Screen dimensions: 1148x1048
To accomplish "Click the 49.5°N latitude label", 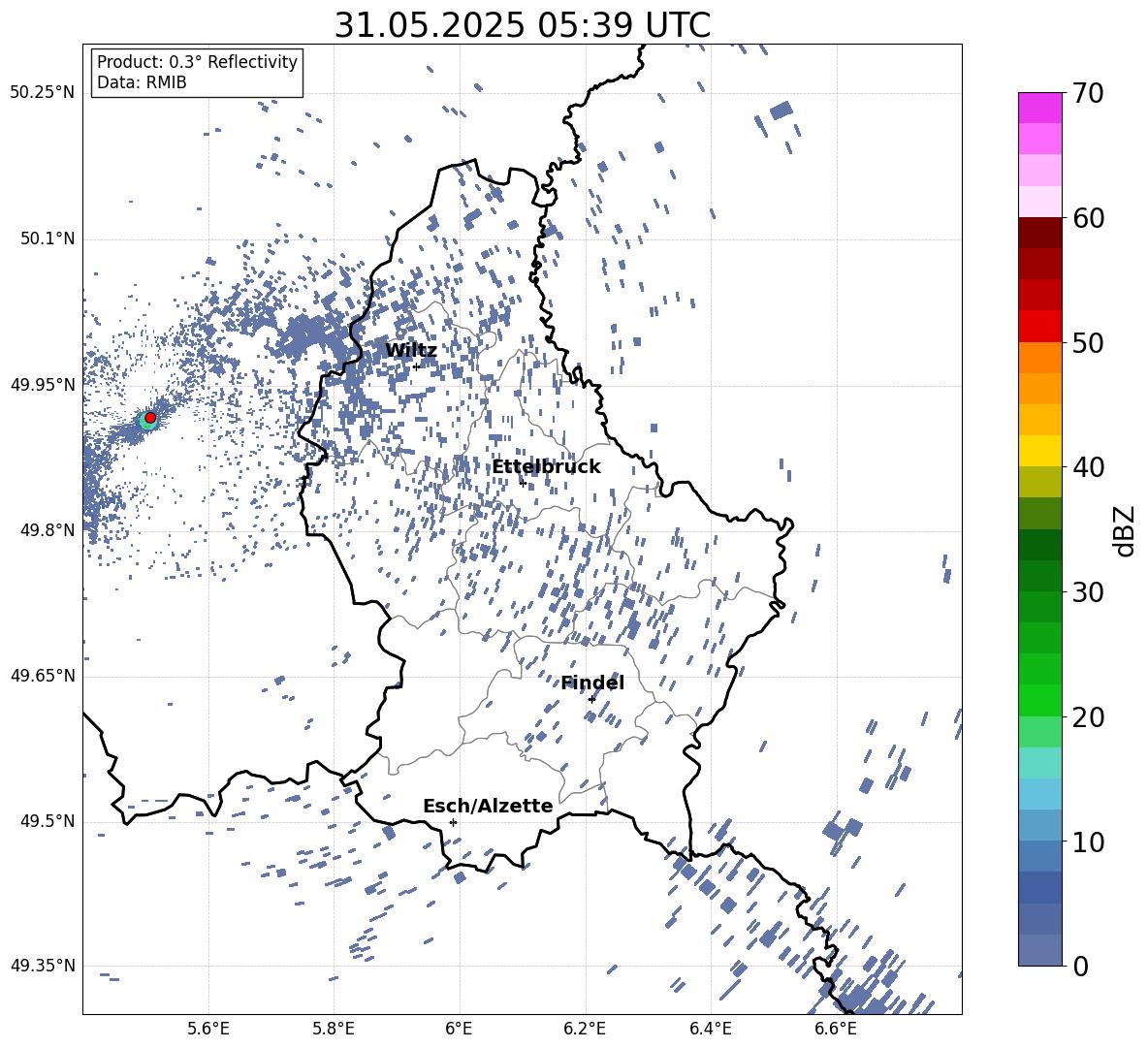I will point(48,821).
